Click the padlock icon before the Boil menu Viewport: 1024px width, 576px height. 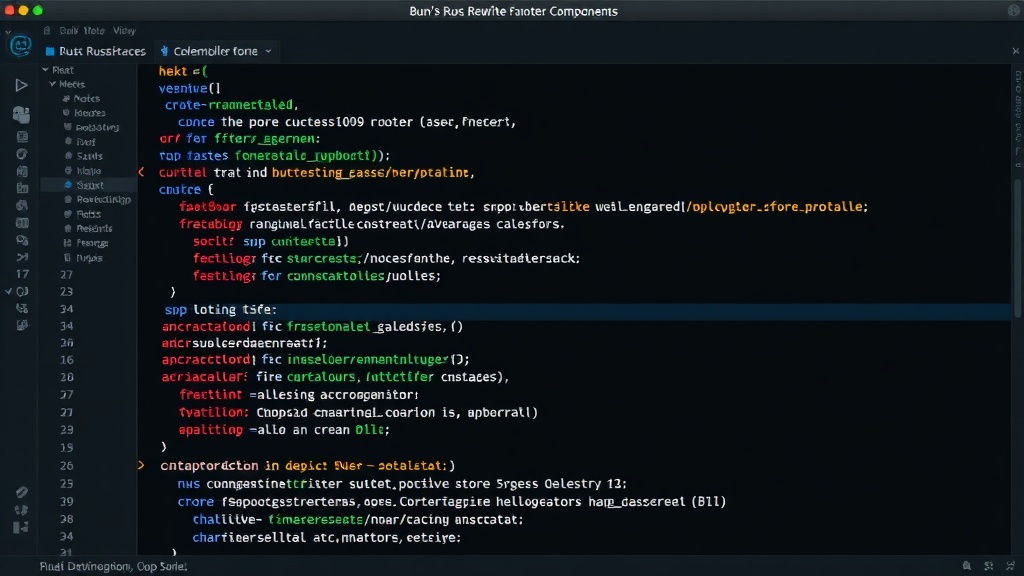[x=47, y=31]
